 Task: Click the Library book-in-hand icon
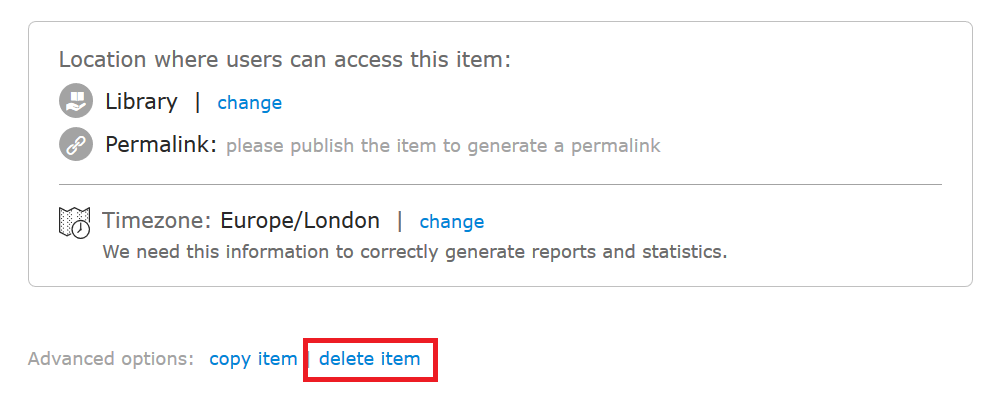coord(76,101)
